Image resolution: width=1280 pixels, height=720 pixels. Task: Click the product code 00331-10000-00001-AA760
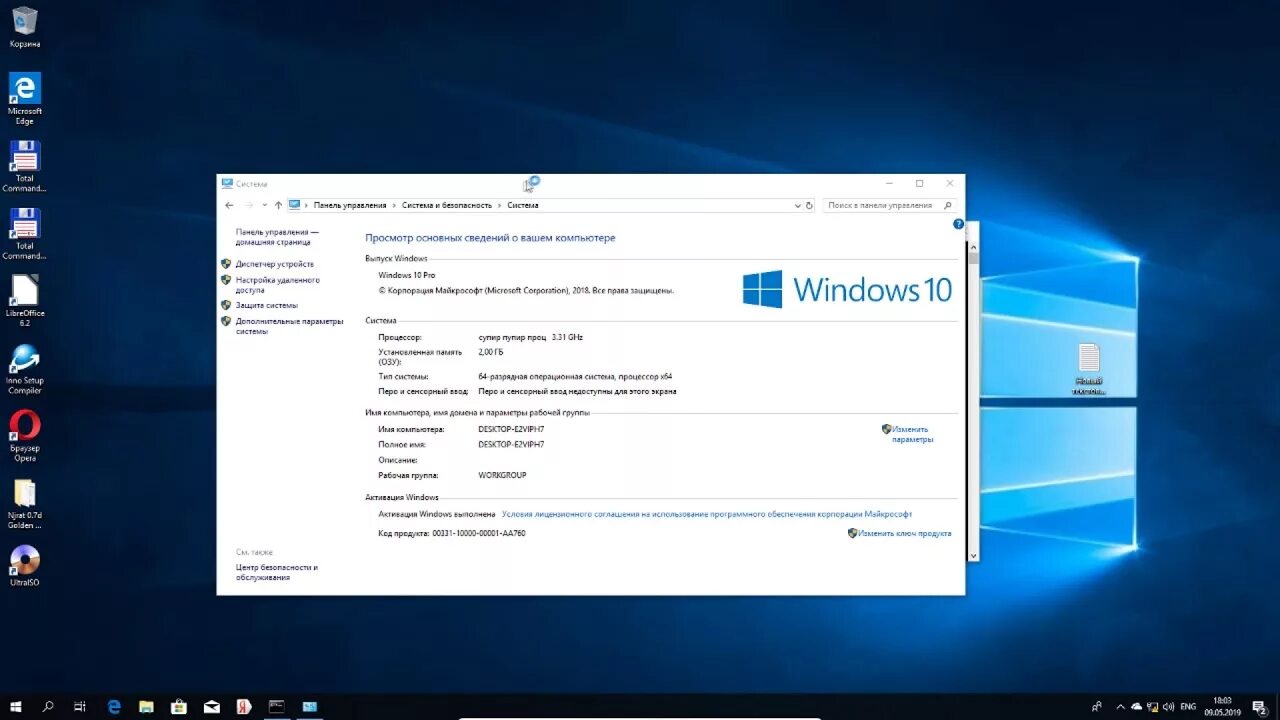coord(479,533)
